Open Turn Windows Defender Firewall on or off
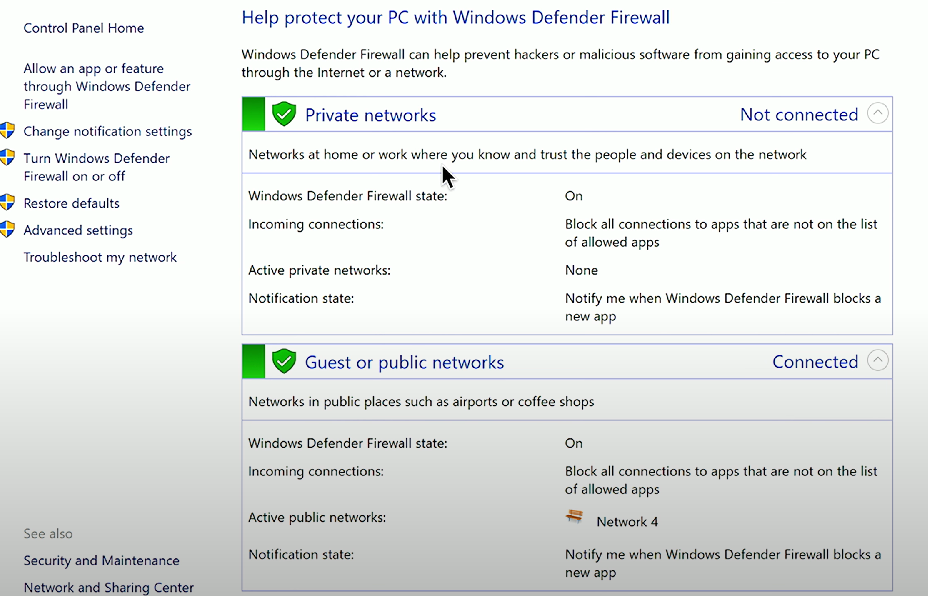 tap(96, 167)
